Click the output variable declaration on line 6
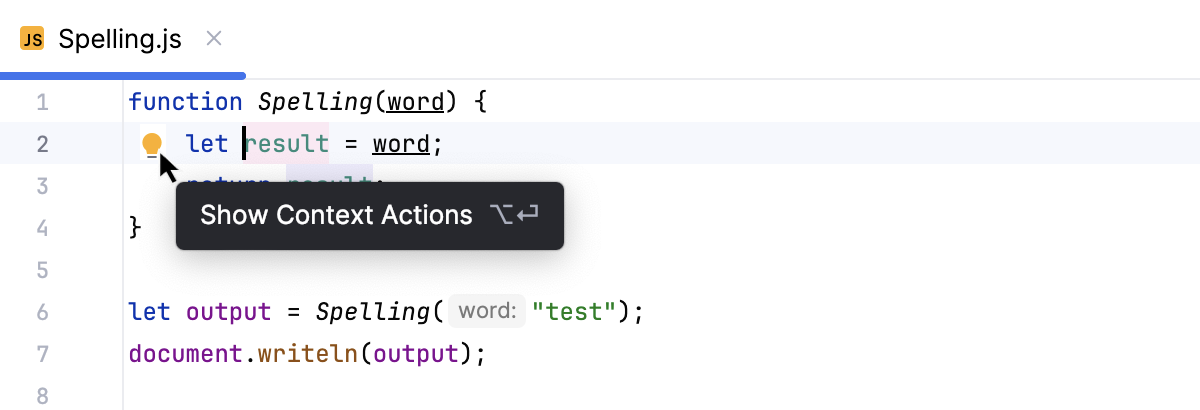1200x410 pixels. [228, 312]
